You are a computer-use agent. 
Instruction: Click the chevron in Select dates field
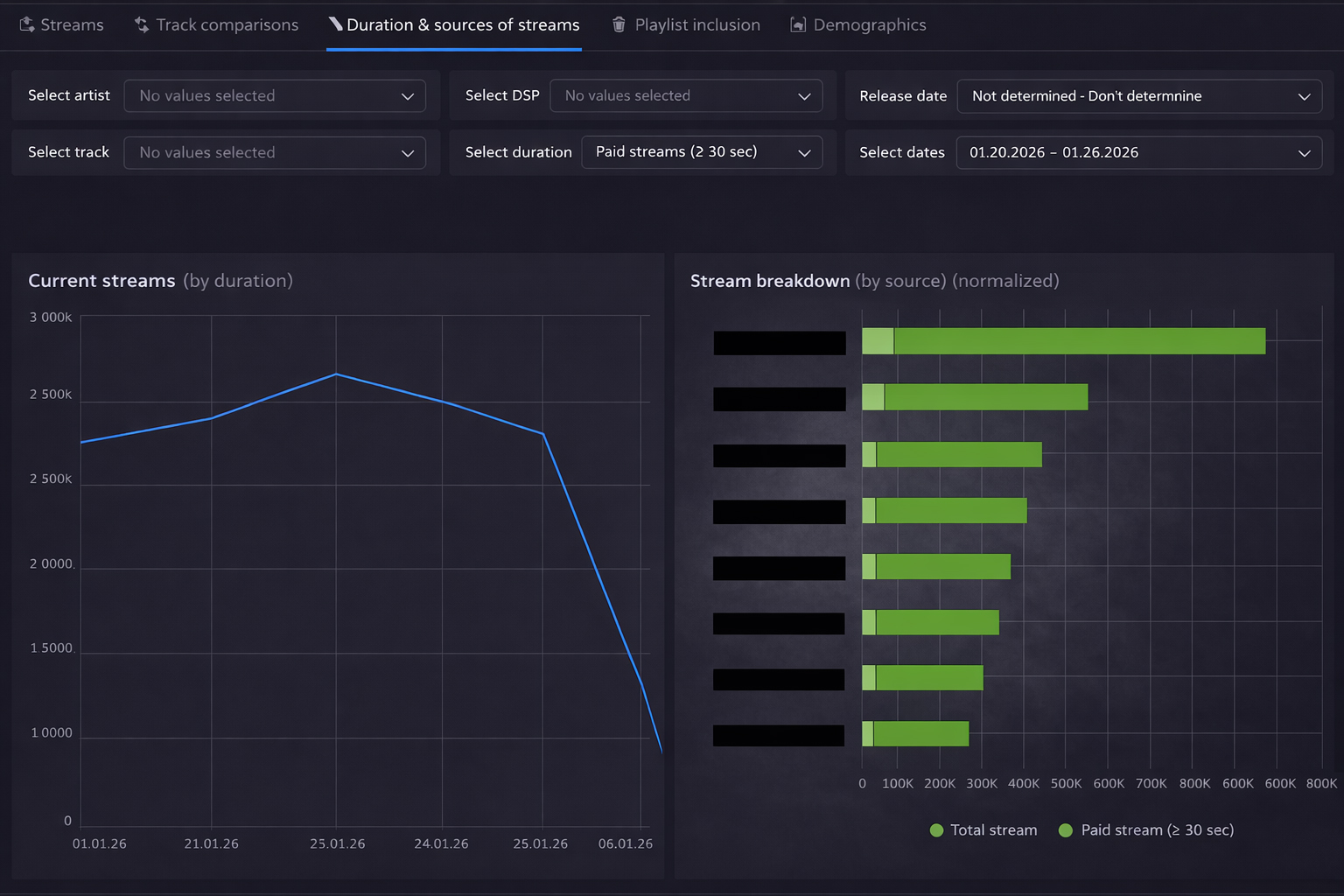pos(1304,153)
